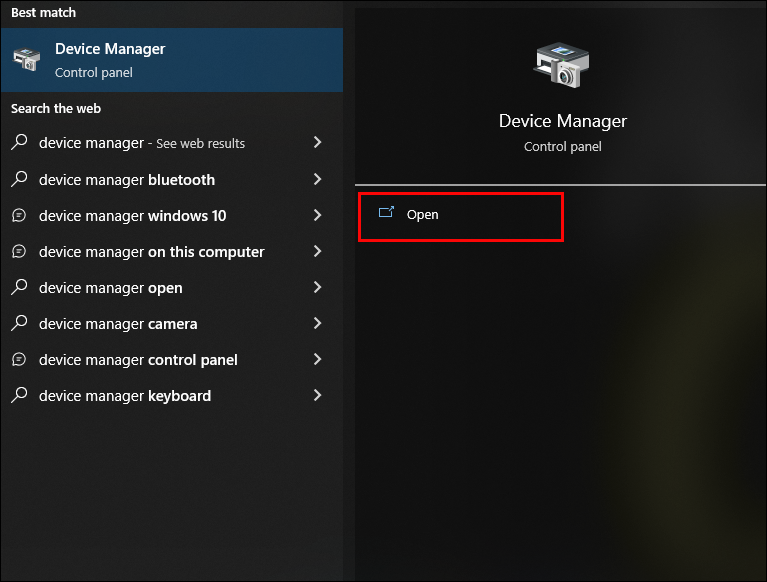Screen dimensions: 767x582
Task: Expand the chevron next to 'device manager bluetooth'
Action: 317,180
